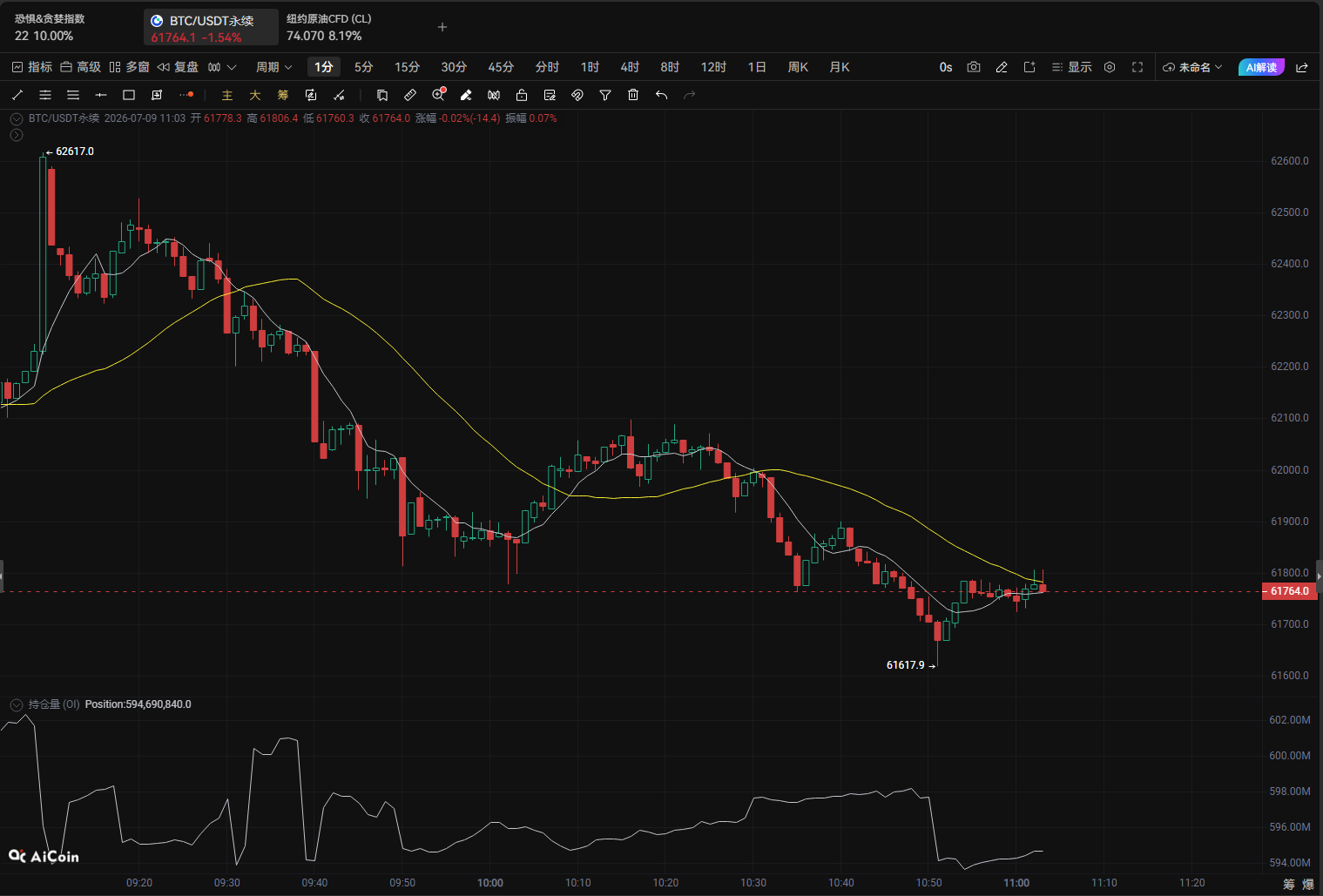This screenshot has height=896, width=1323.
Task: Click the trash can delete drawings icon
Action: [633, 95]
